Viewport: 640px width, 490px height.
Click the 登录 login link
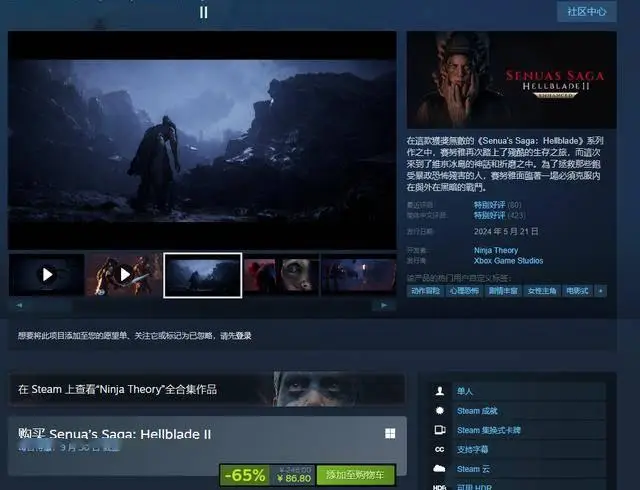(243, 336)
